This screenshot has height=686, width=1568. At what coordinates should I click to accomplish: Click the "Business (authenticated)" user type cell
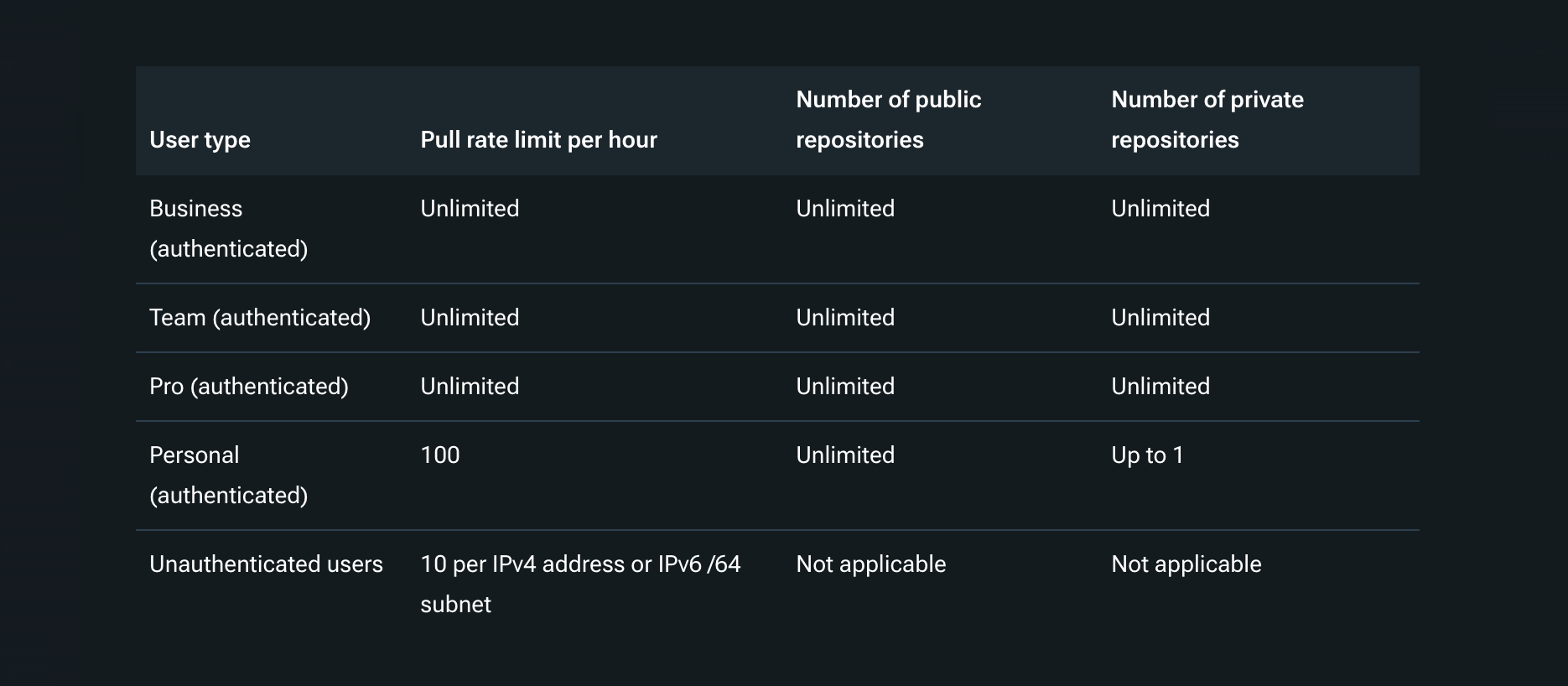click(x=228, y=228)
